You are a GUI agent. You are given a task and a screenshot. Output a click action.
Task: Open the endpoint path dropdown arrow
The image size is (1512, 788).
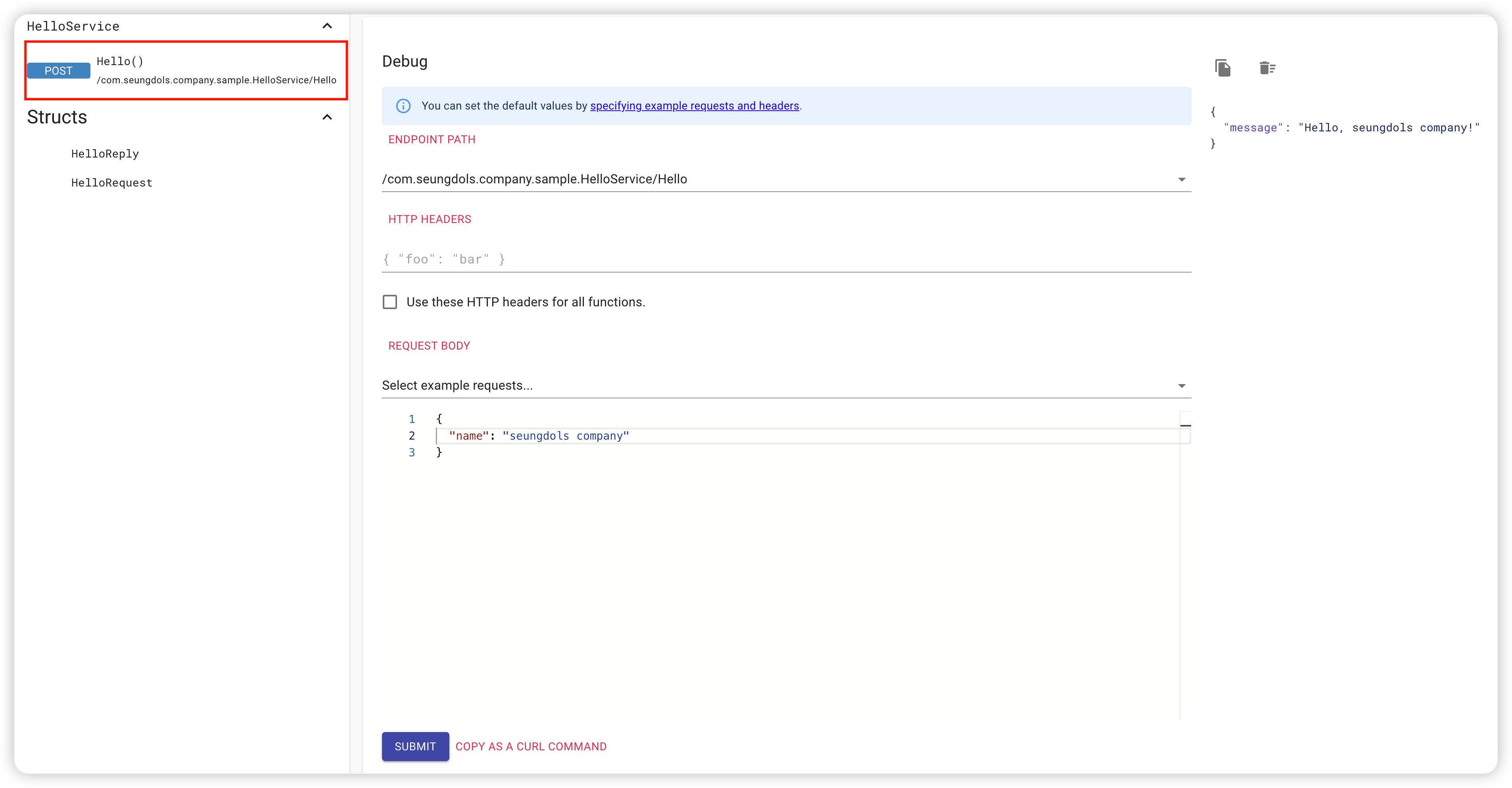[1182, 180]
